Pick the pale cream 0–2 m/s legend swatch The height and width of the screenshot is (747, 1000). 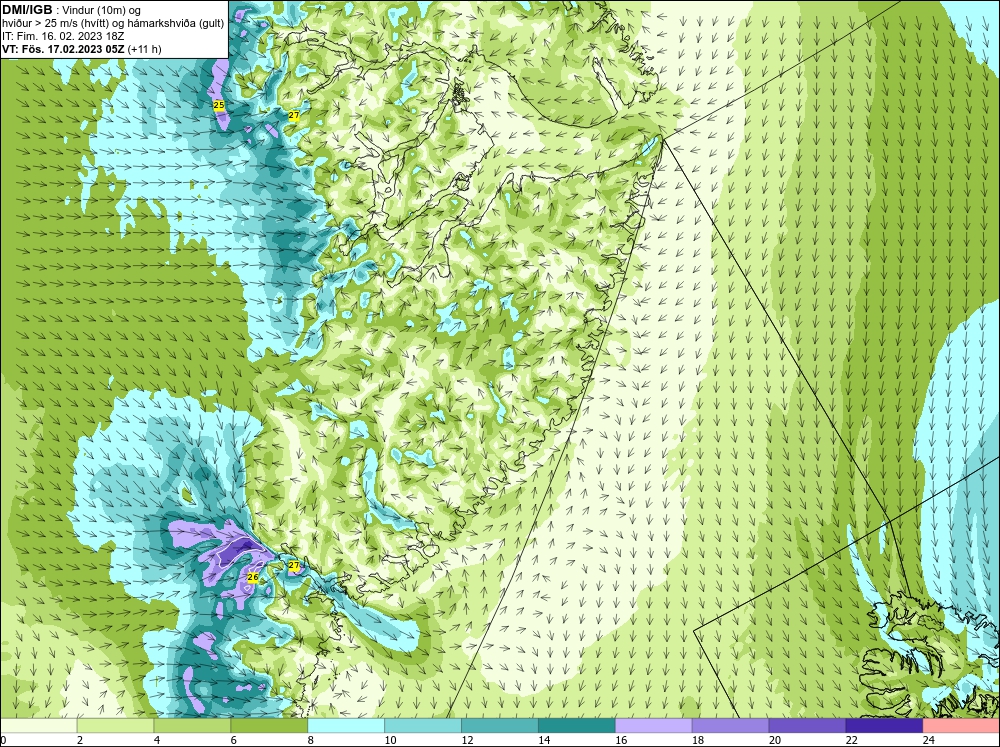pyautogui.click(x=38, y=726)
